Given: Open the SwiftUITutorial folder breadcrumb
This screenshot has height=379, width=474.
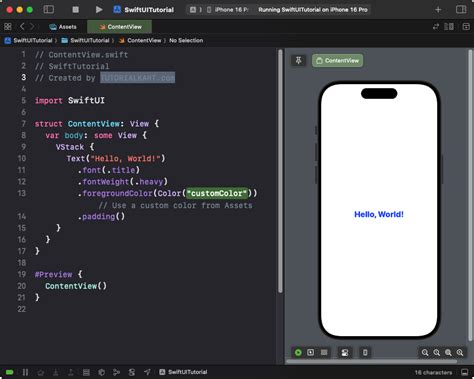Looking at the screenshot, I should coord(85,41).
